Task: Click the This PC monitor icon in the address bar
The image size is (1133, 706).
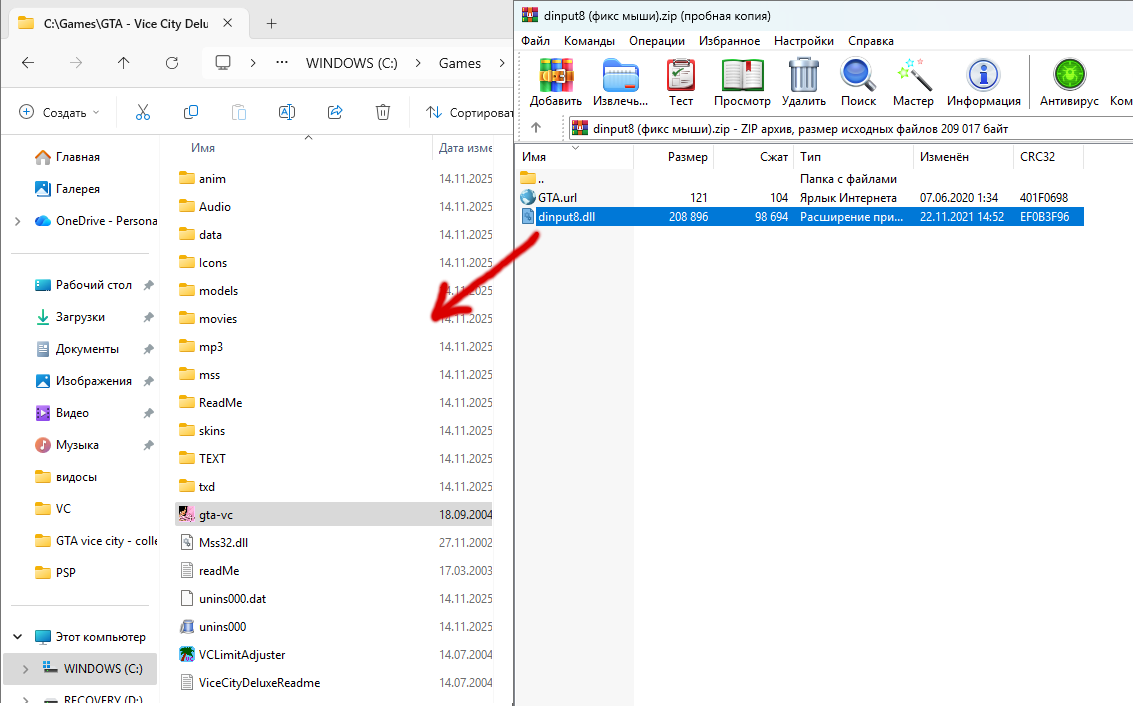Action: [223, 63]
